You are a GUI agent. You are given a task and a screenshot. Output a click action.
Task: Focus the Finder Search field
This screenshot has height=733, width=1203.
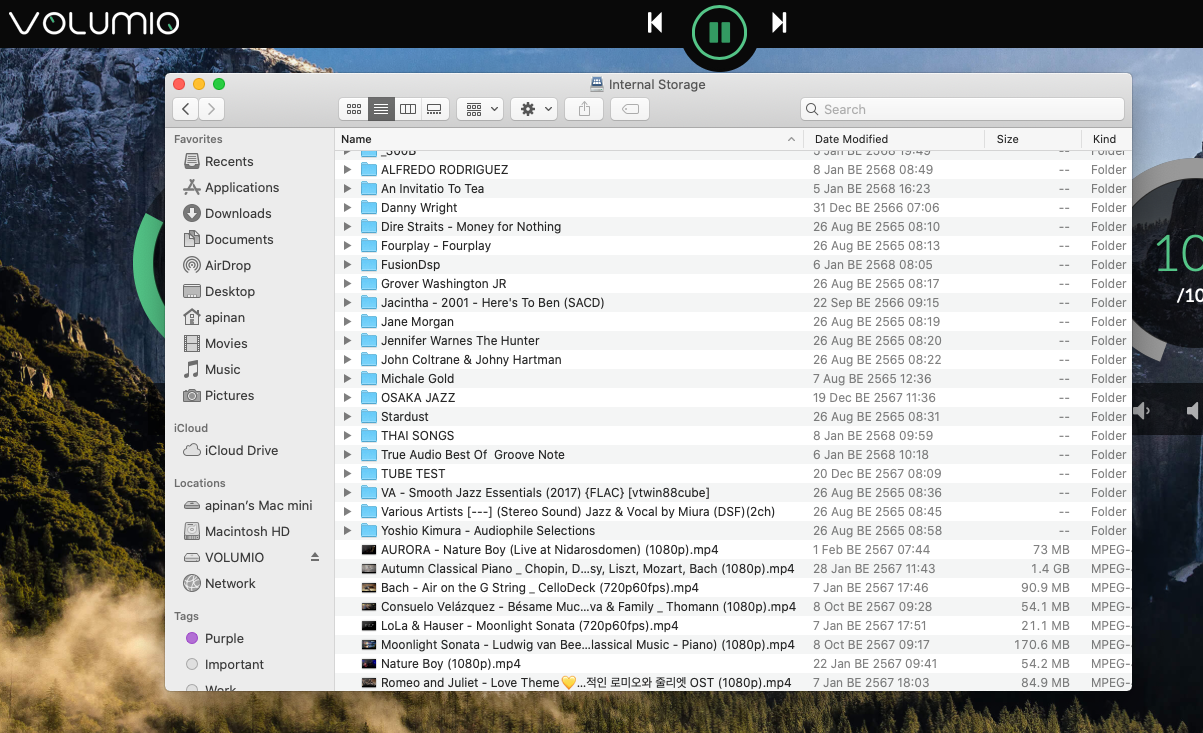(x=962, y=109)
